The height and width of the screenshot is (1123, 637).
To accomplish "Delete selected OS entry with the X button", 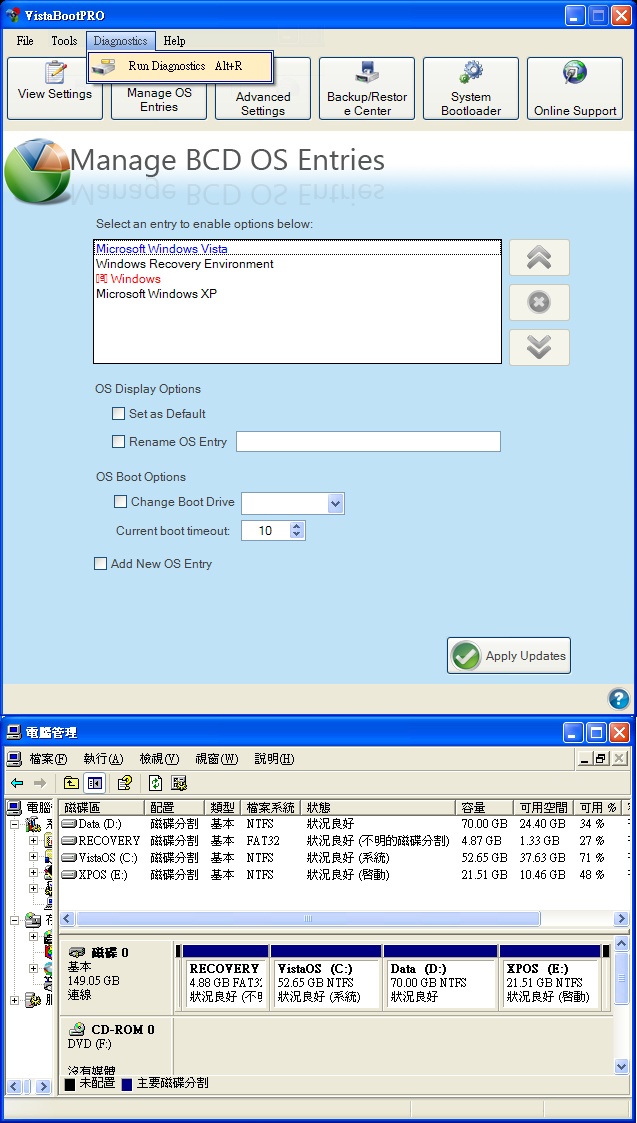I will [540, 302].
